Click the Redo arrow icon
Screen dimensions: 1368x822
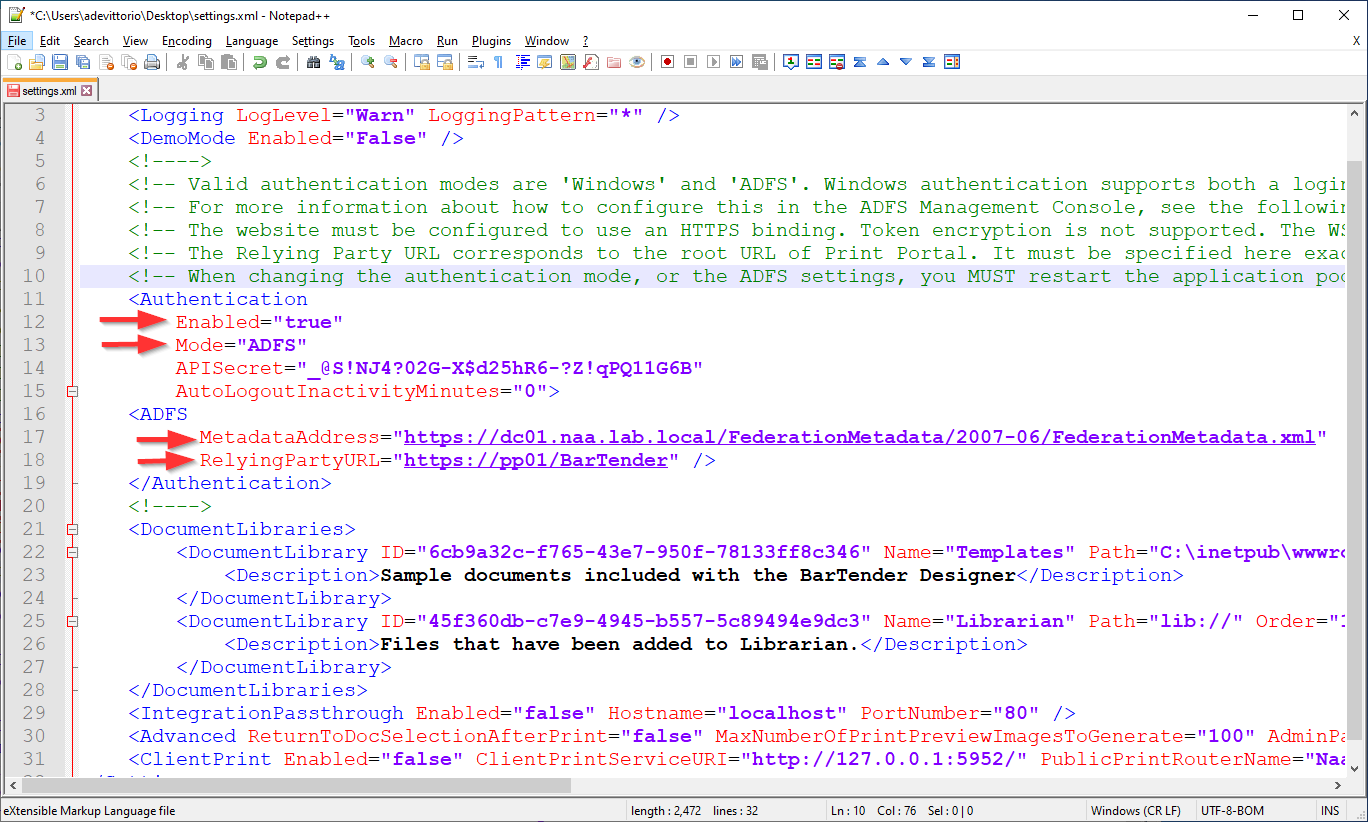pos(283,62)
